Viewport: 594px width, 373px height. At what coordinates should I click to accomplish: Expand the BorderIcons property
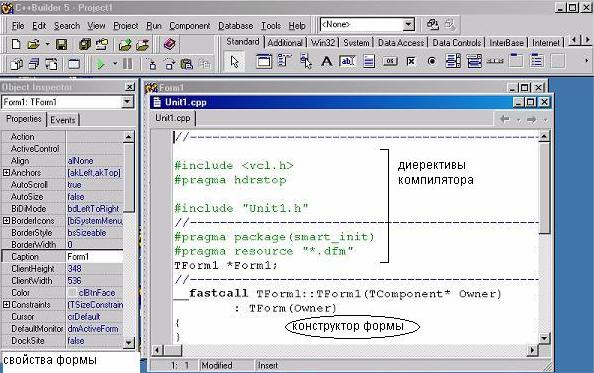[x=6, y=220]
